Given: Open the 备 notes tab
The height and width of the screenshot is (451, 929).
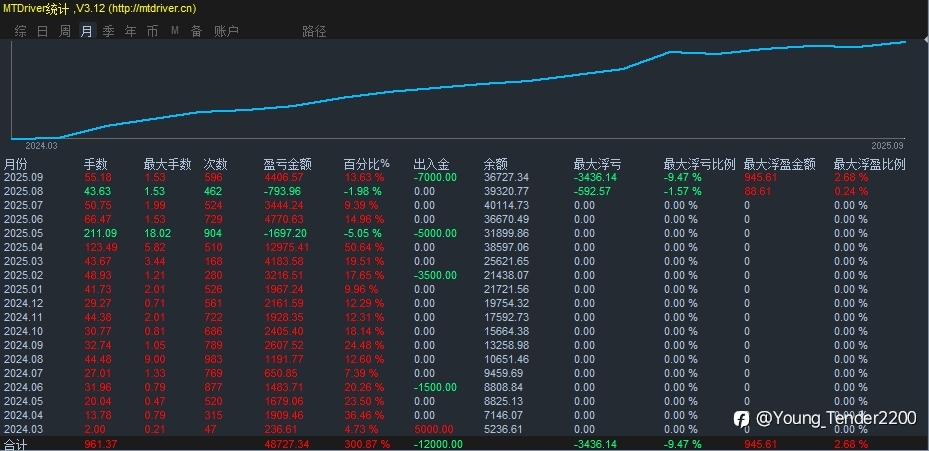Looking at the screenshot, I should (196, 31).
